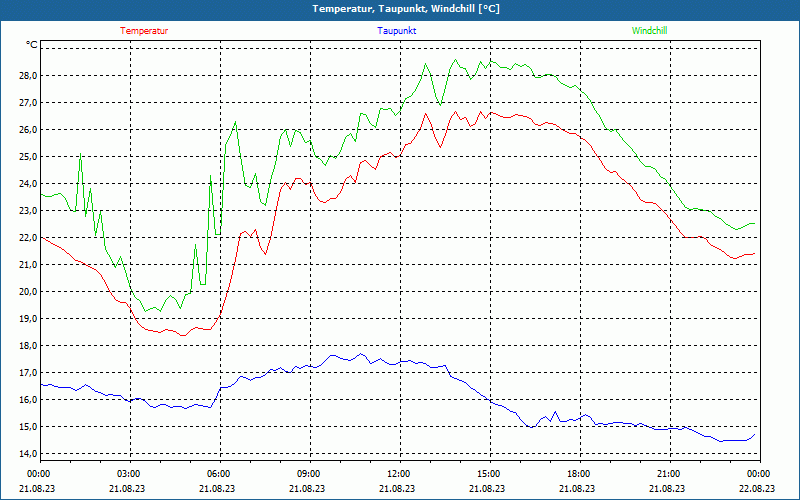
Task: Click the 24,0 y-axis value
Action: [28, 184]
